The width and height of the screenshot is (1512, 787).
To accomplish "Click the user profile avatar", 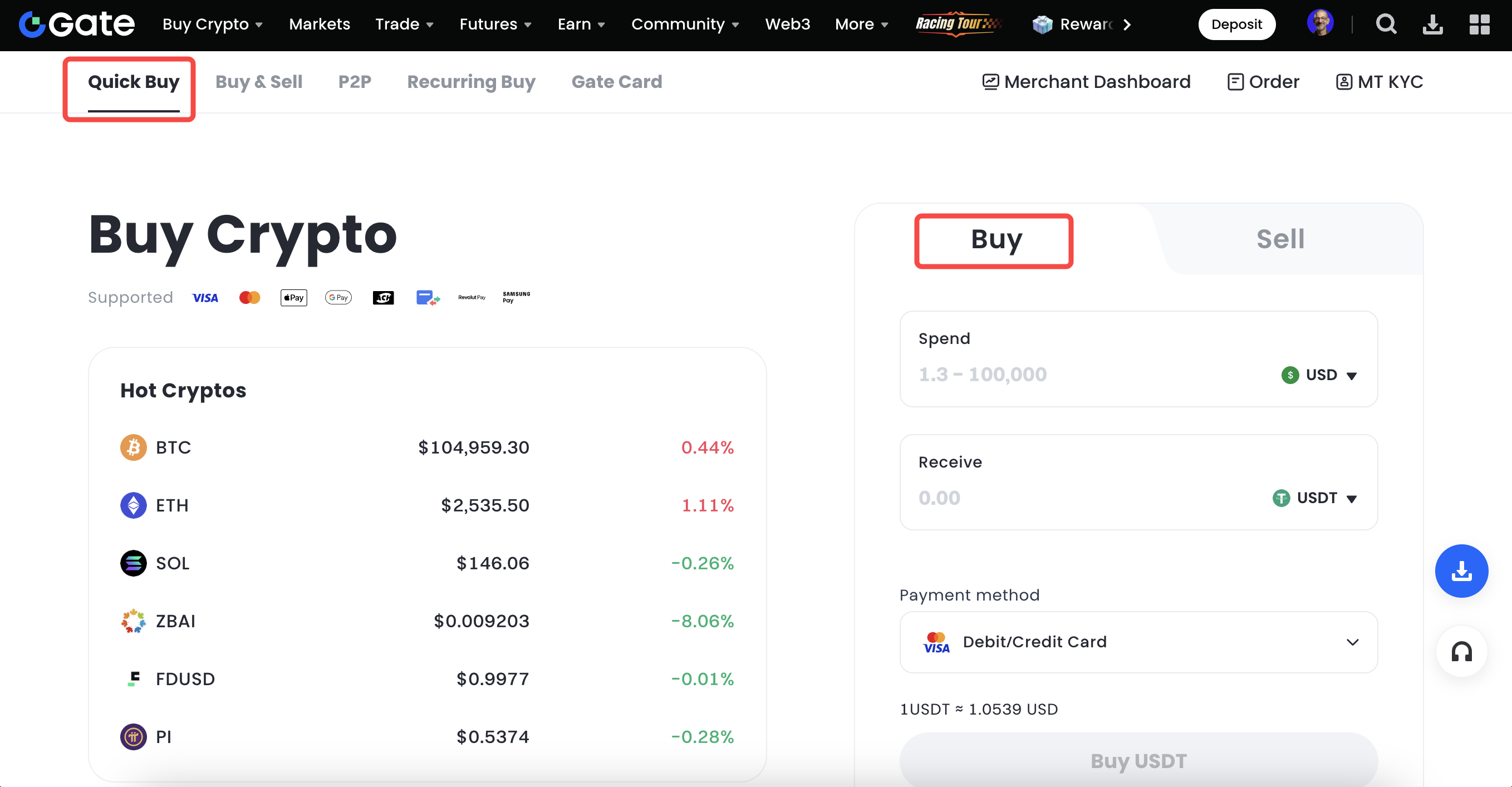I will (1320, 23).
